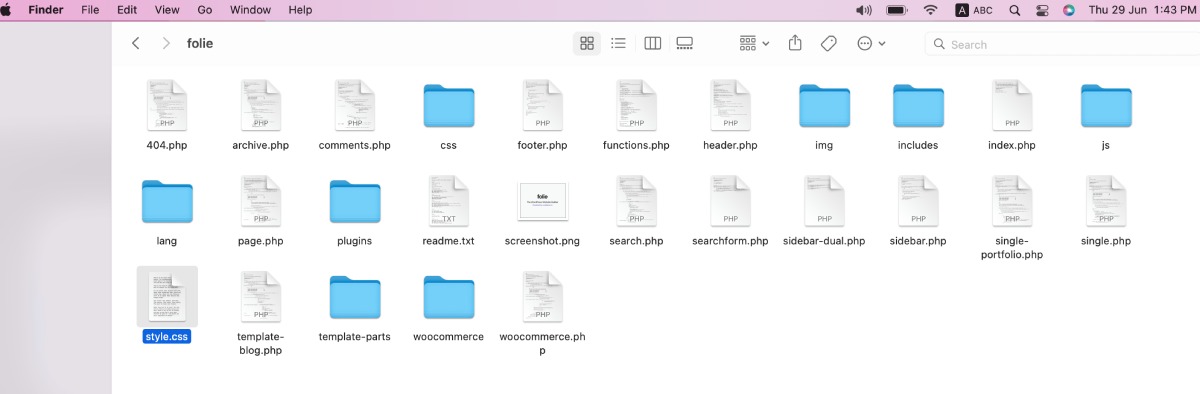Select the woocommerce folder icon
The width and height of the screenshot is (1200, 394).
449,297
